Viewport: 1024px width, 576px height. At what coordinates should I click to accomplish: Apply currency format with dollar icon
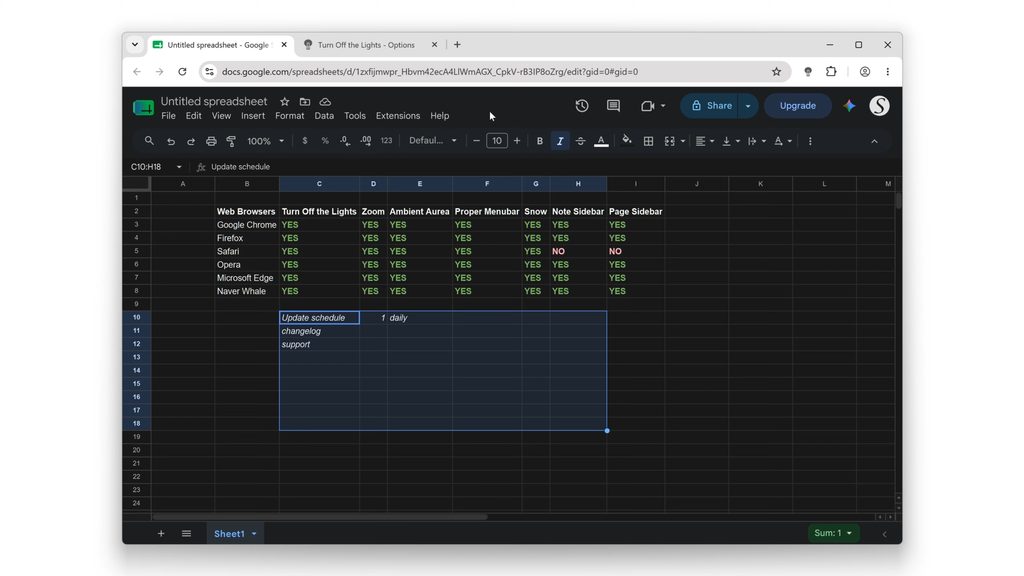tap(304, 141)
